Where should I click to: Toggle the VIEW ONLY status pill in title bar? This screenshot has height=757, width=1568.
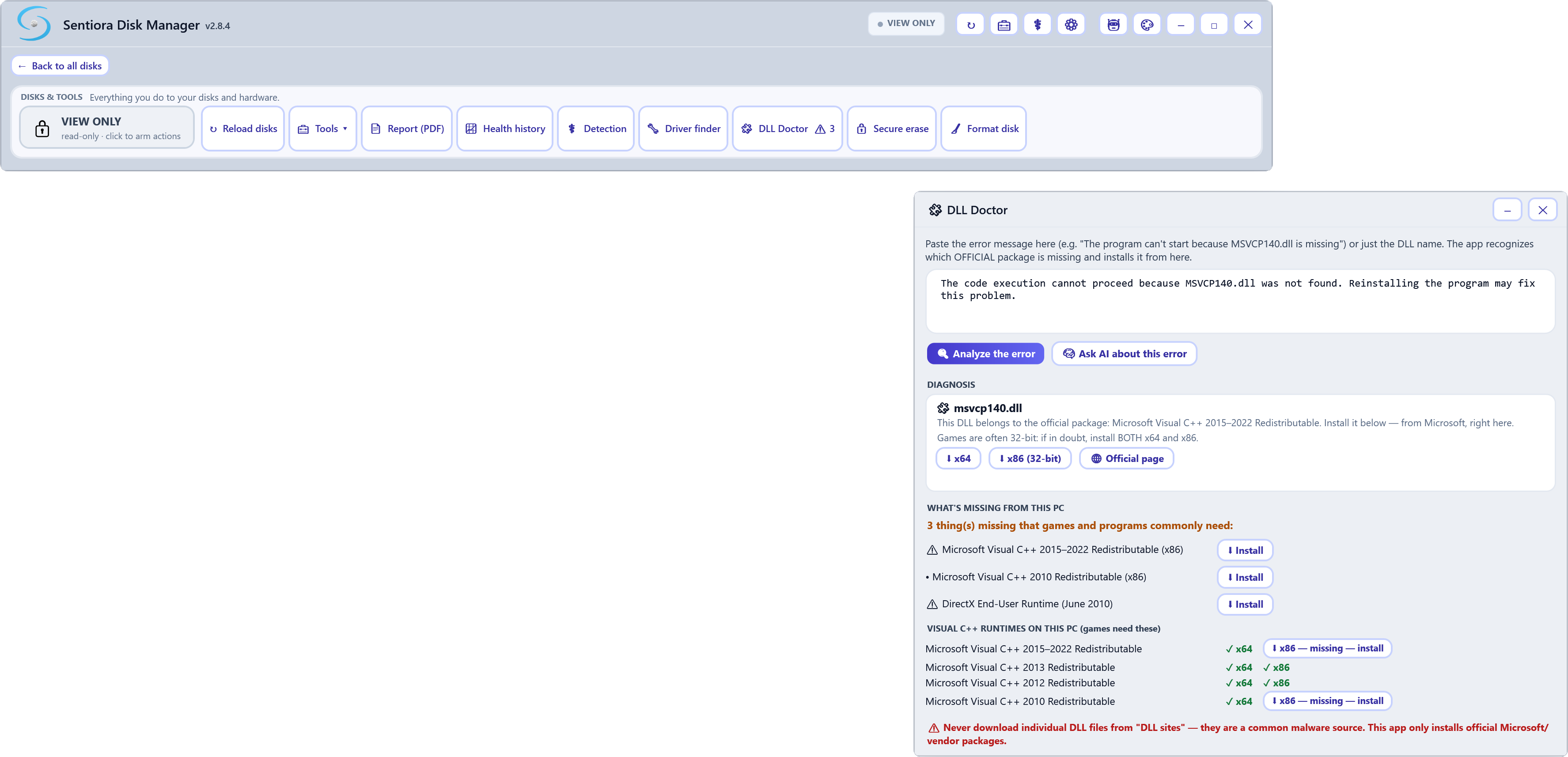(x=906, y=24)
